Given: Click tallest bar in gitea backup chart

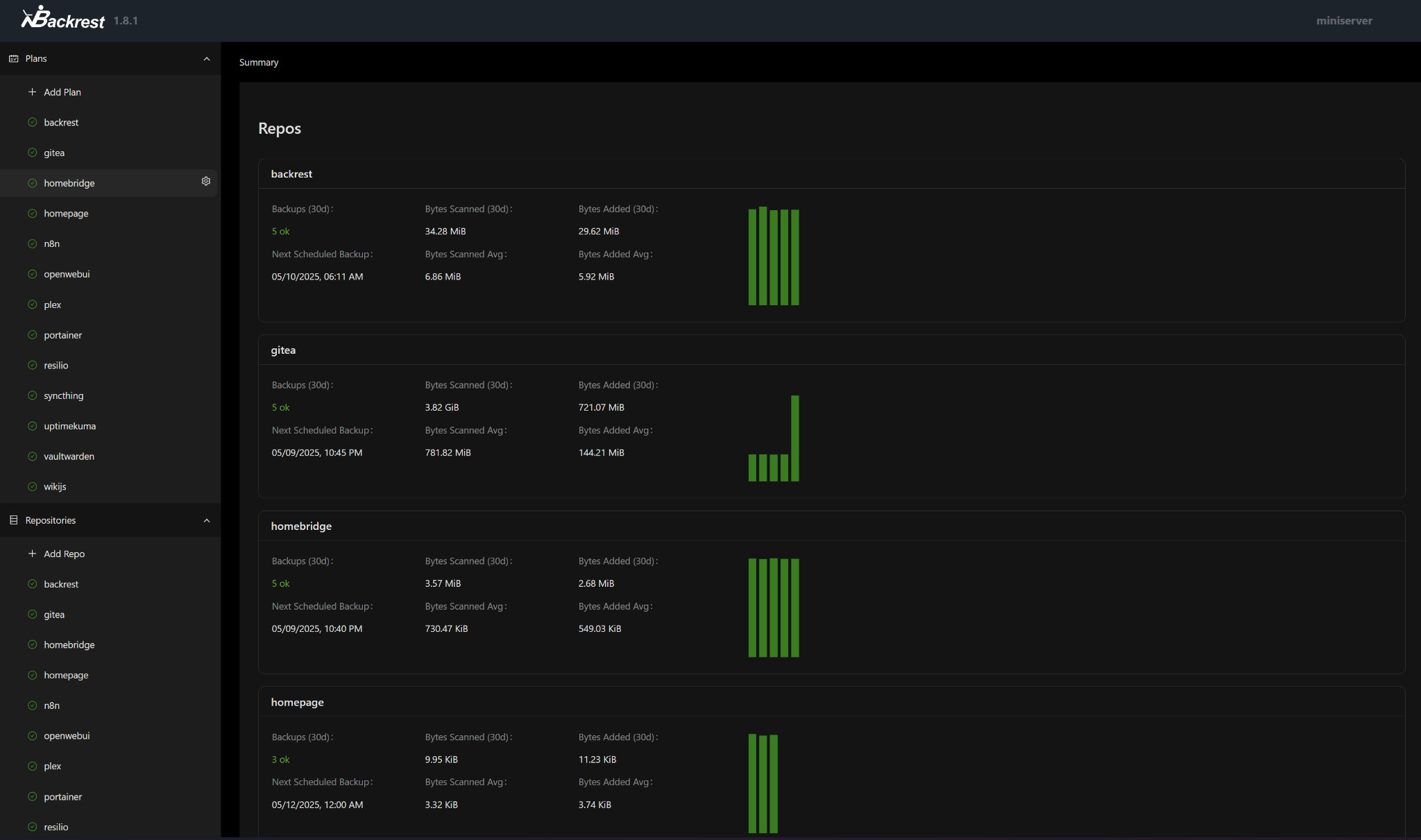Looking at the screenshot, I should tap(795, 438).
